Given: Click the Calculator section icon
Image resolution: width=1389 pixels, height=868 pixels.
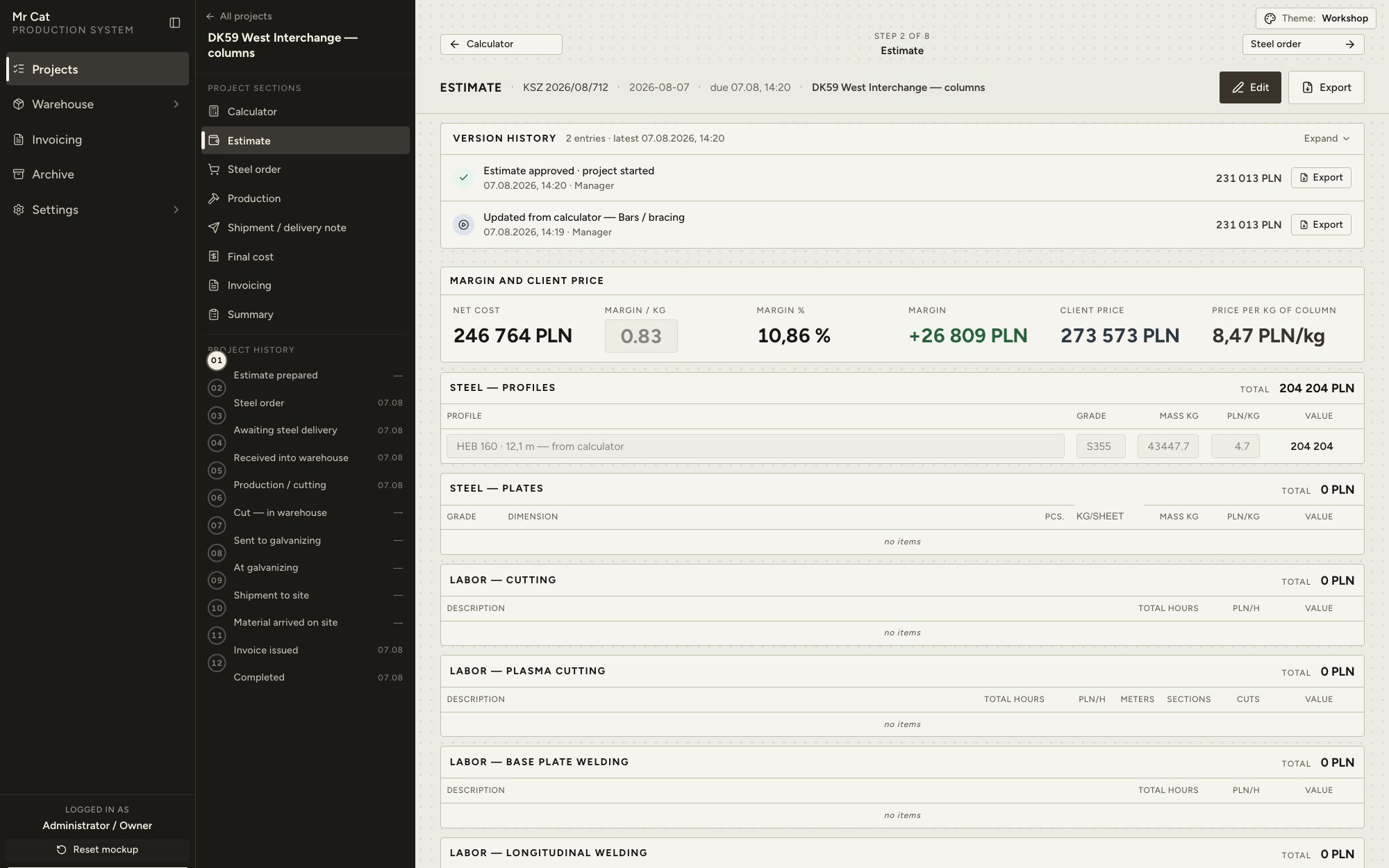Looking at the screenshot, I should 214,111.
